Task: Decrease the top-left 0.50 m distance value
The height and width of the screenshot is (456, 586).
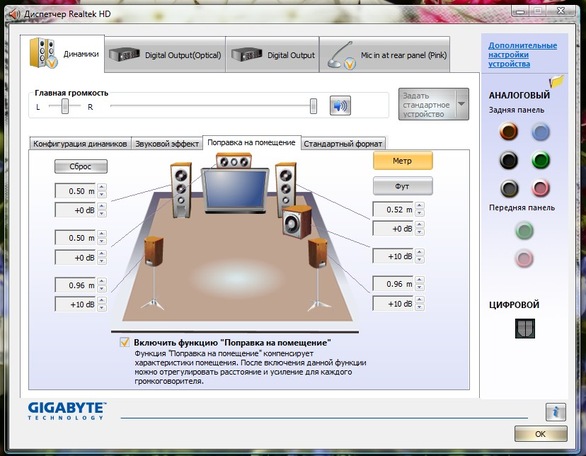Action: tap(102, 195)
